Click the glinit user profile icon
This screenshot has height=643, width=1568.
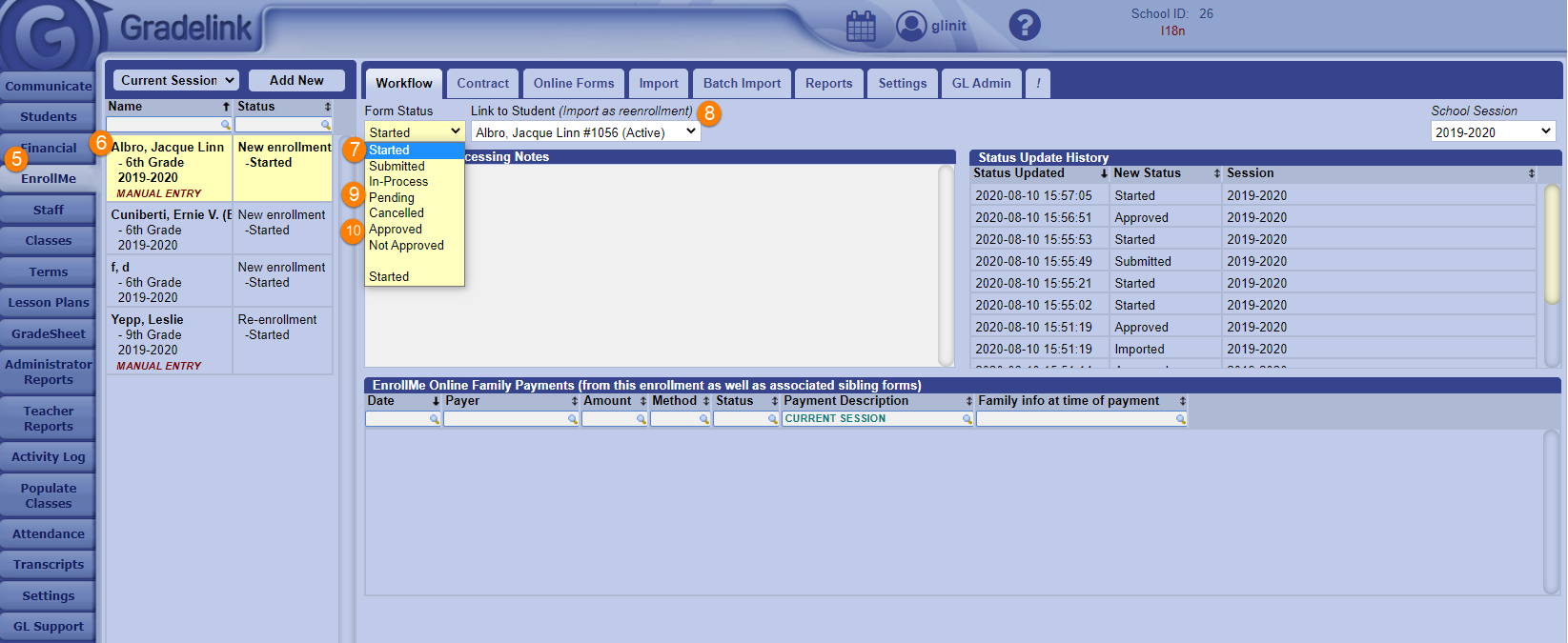point(911,26)
